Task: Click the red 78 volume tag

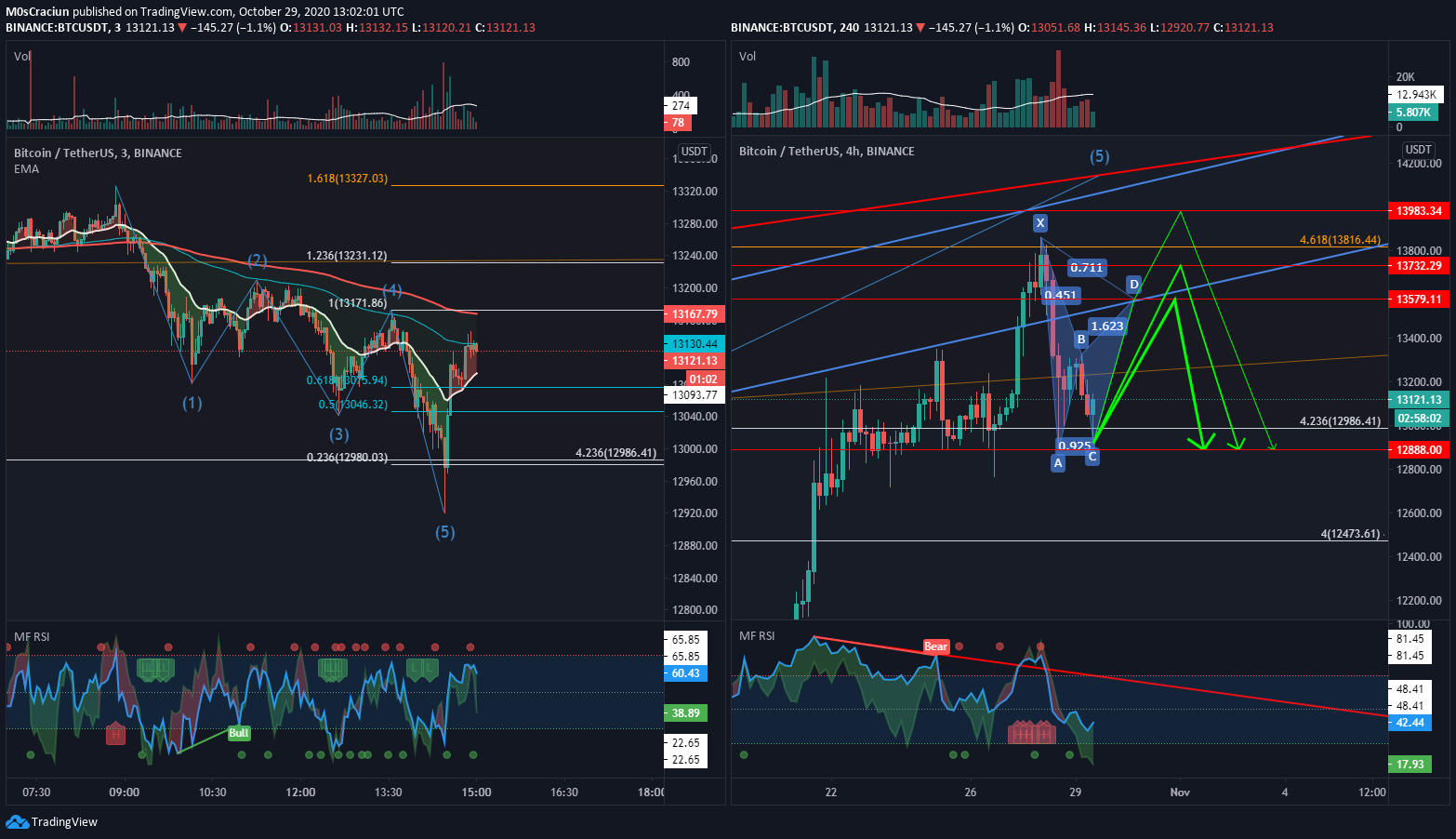Action: pyautogui.click(x=678, y=123)
